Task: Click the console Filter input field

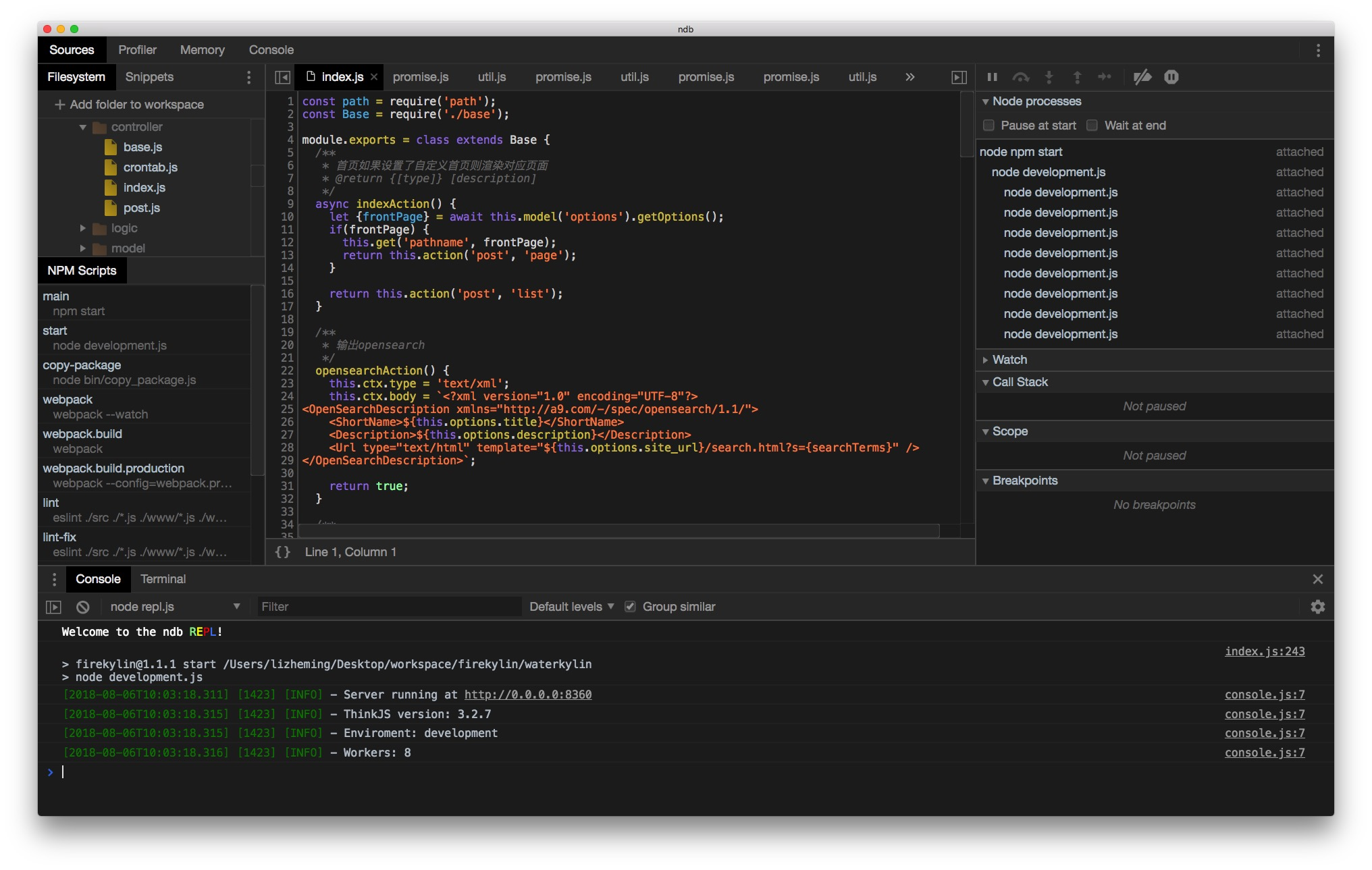Action: point(388,607)
